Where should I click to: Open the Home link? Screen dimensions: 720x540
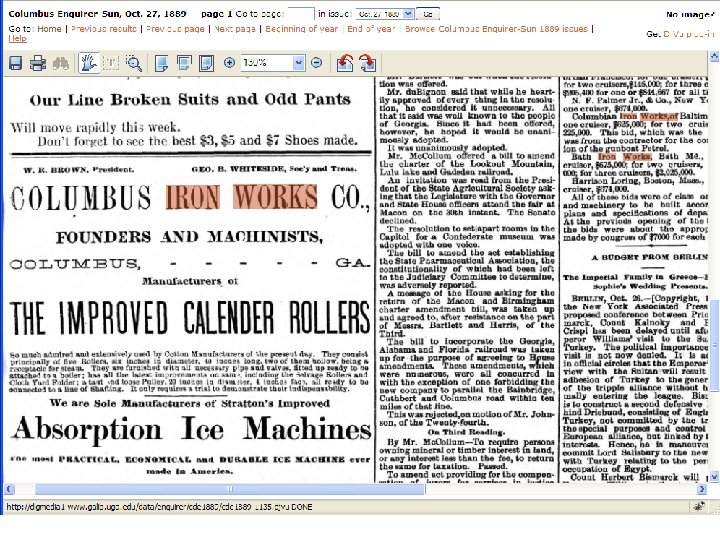(x=49, y=28)
